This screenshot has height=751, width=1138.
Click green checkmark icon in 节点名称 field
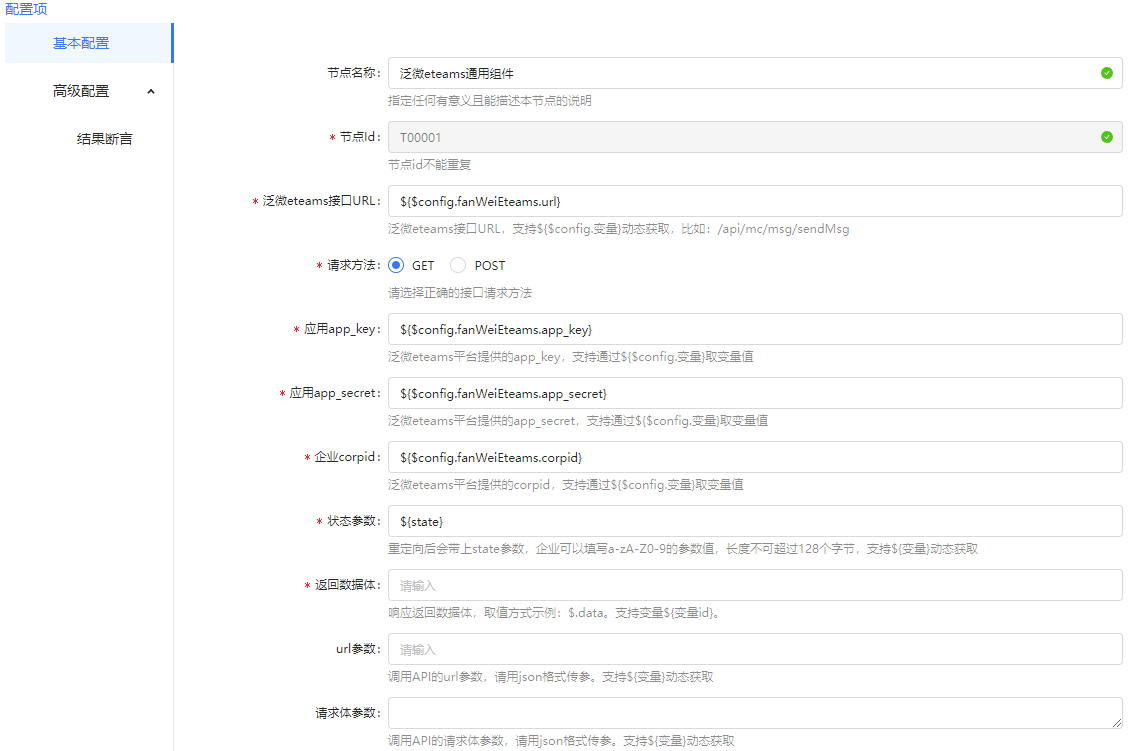point(1106,73)
